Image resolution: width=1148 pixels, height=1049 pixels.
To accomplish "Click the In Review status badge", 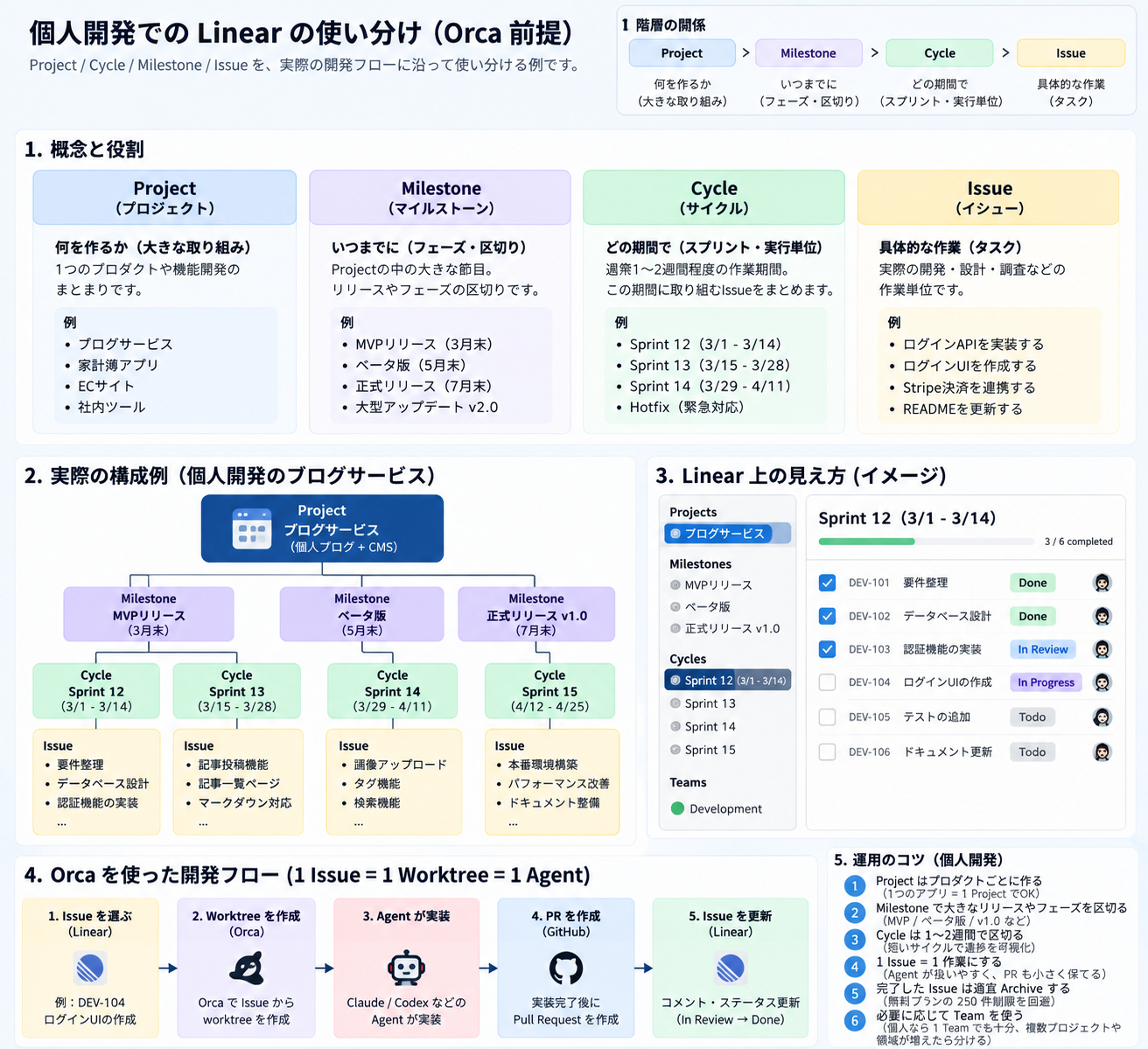I will point(1042,649).
